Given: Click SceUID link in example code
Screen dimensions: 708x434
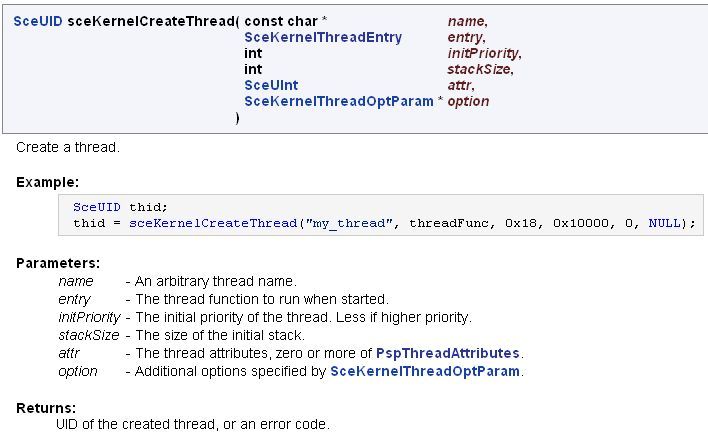Looking at the screenshot, I should point(97,207).
